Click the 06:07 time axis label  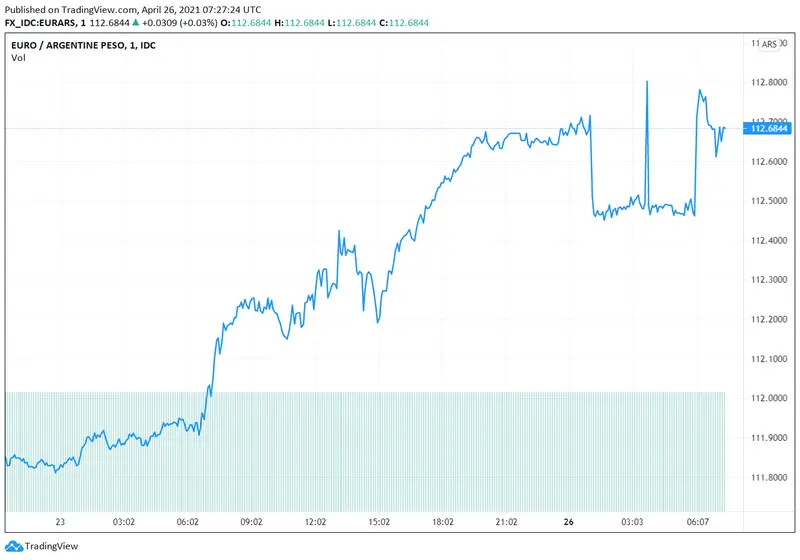[696, 521]
